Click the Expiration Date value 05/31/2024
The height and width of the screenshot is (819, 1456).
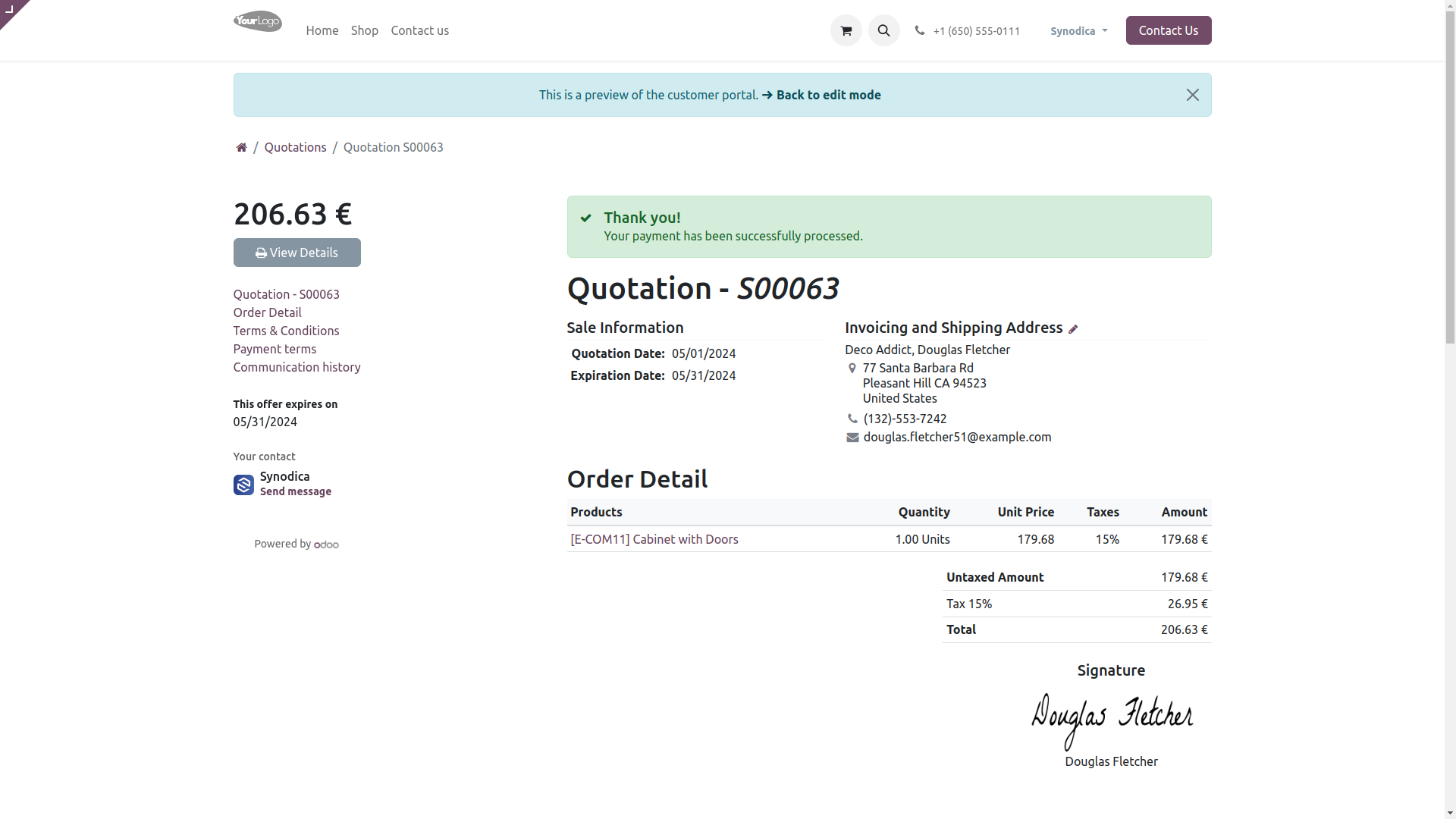(x=703, y=375)
